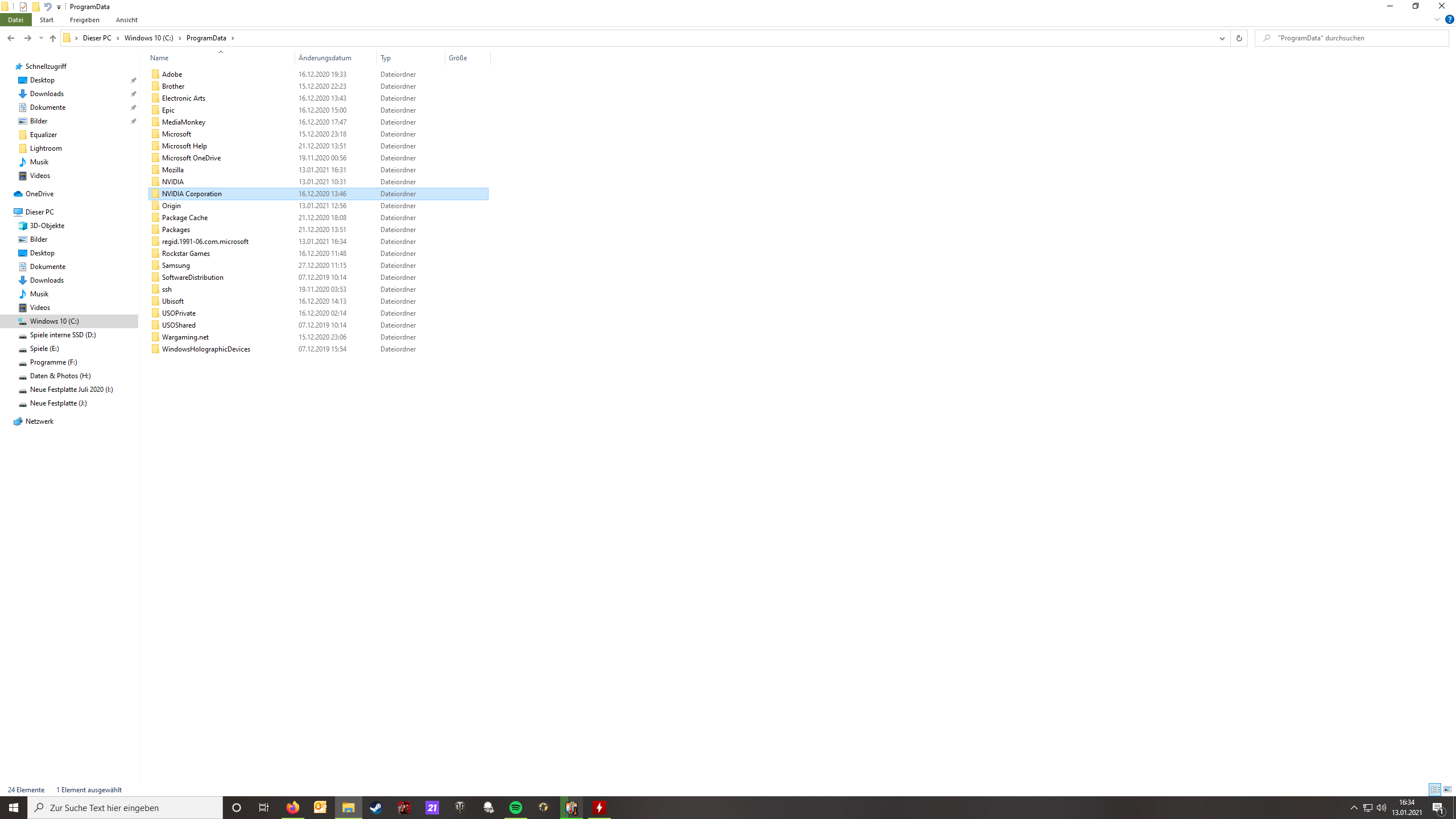The width and height of the screenshot is (1456, 819).
Task: Switch to large icons view layout
Action: coord(1447,789)
